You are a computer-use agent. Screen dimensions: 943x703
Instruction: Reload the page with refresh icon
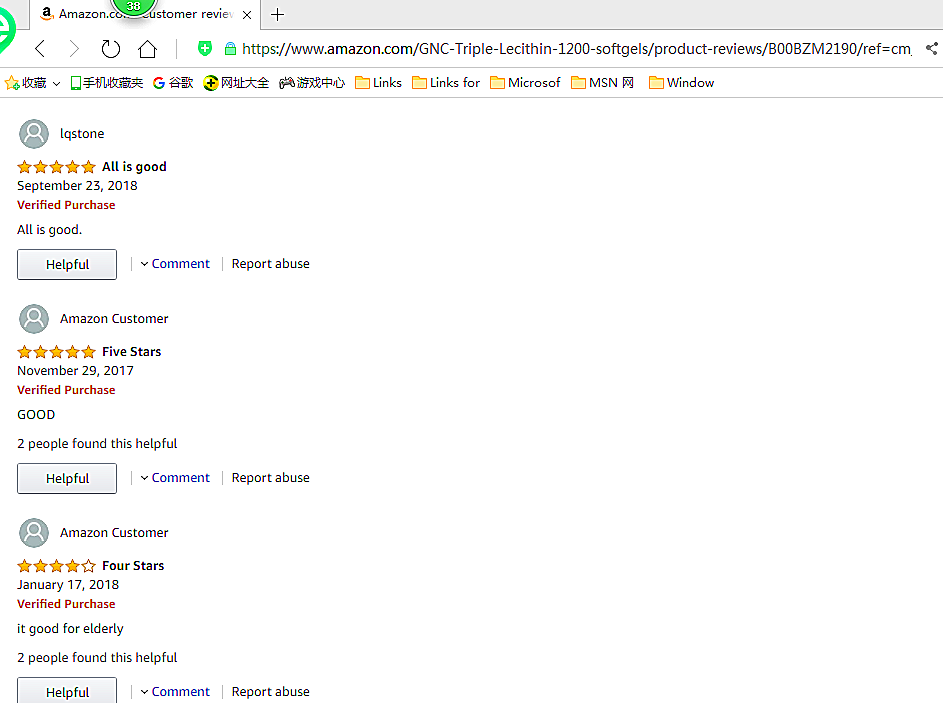pos(111,49)
